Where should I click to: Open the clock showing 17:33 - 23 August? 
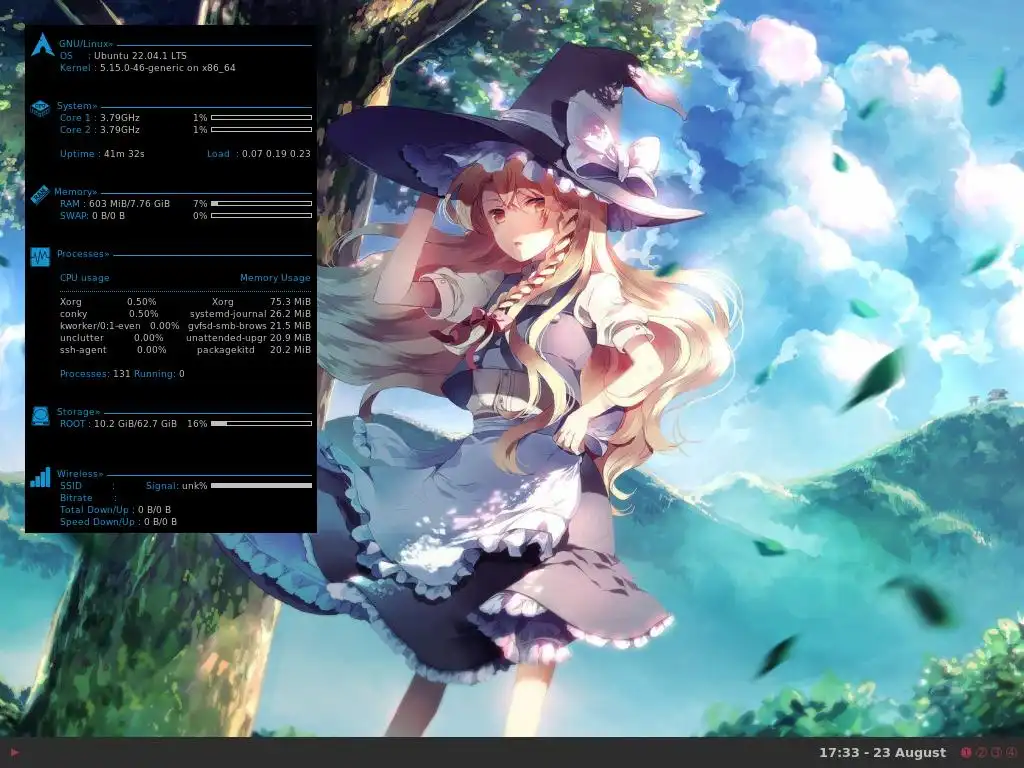882,752
